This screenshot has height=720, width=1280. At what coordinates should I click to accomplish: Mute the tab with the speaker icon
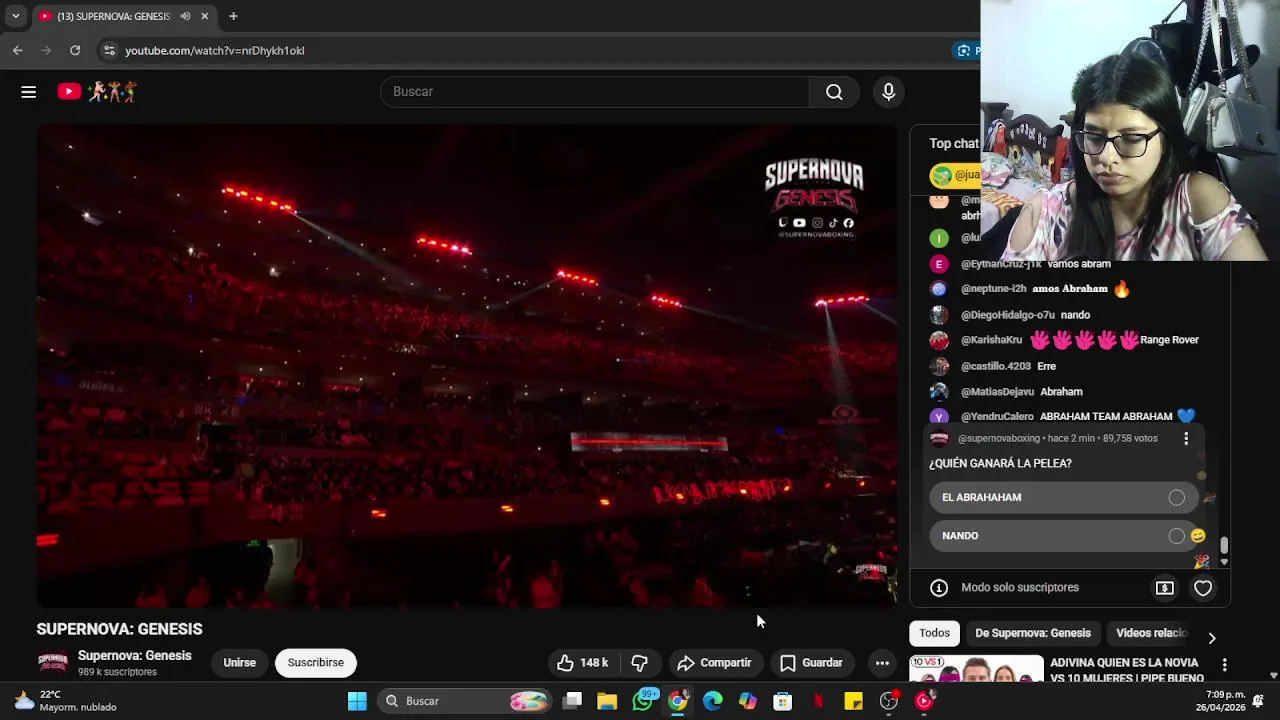pos(185,16)
